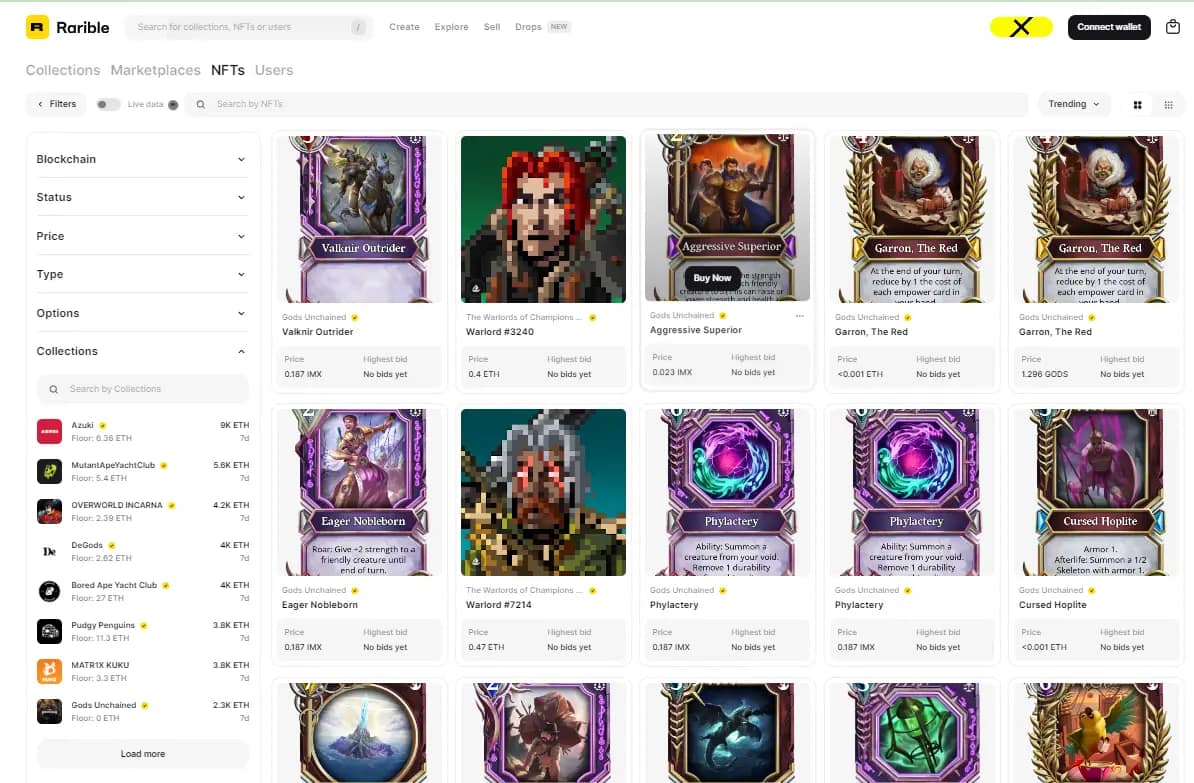Click the Connect wallet button
Screen dimensions: 1194x783
(1109, 27)
